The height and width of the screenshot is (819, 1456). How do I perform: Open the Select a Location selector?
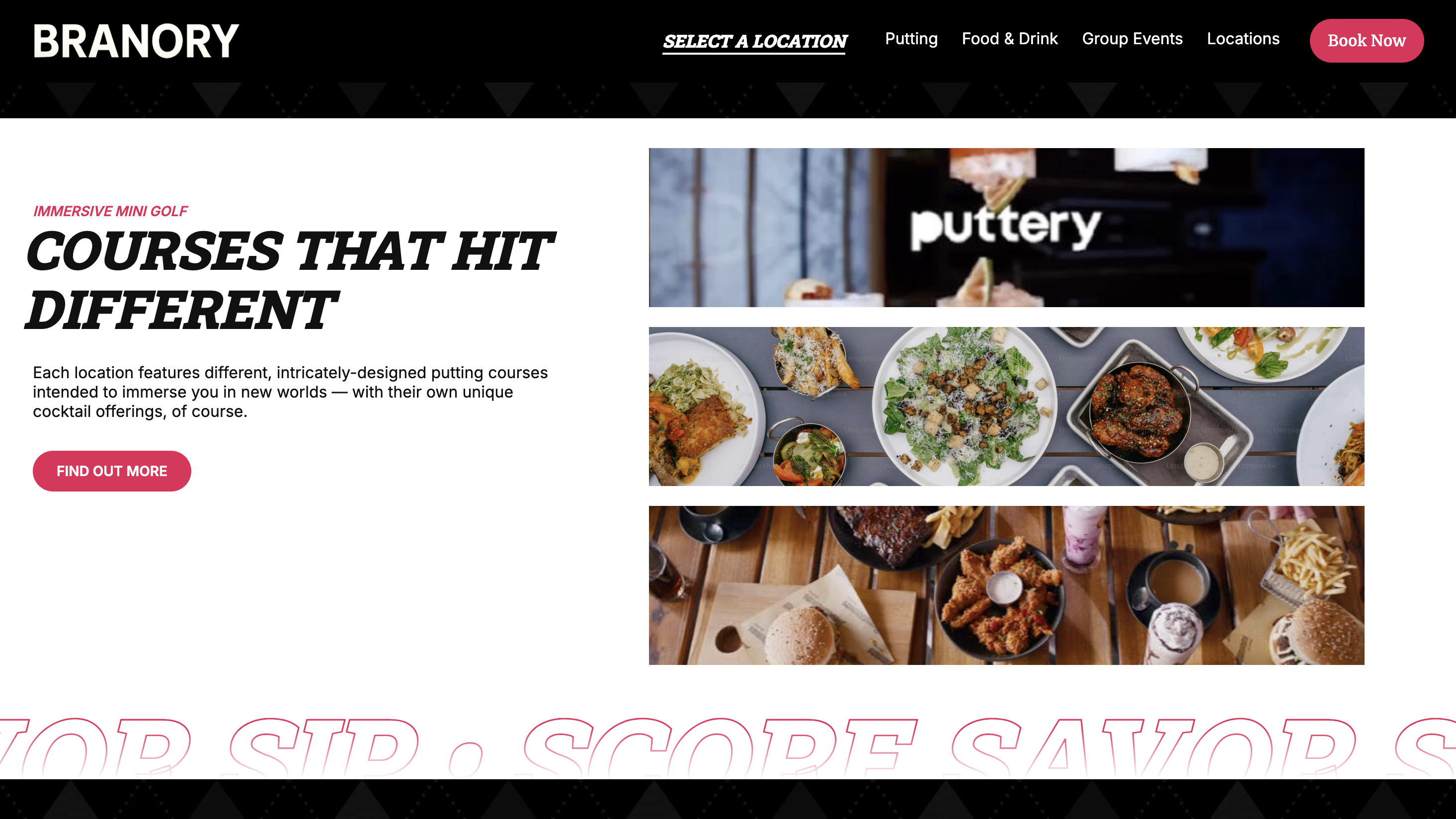[x=754, y=41]
